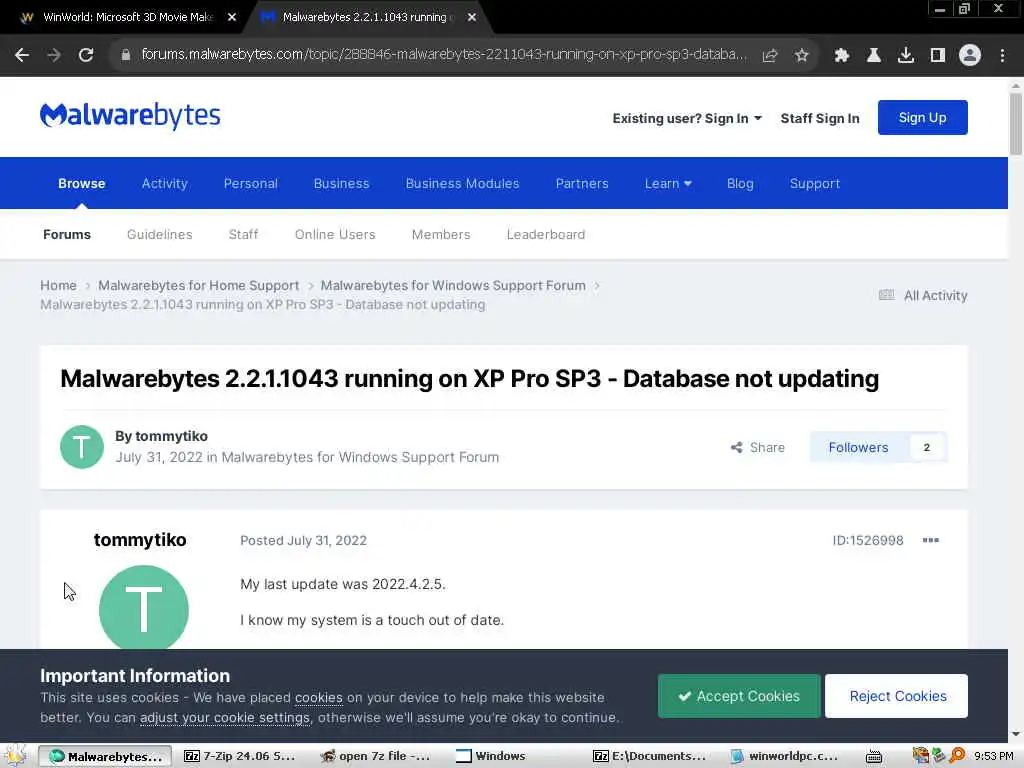Image resolution: width=1024 pixels, height=768 pixels.
Task: Click the Followers button
Action: point(858,447)
